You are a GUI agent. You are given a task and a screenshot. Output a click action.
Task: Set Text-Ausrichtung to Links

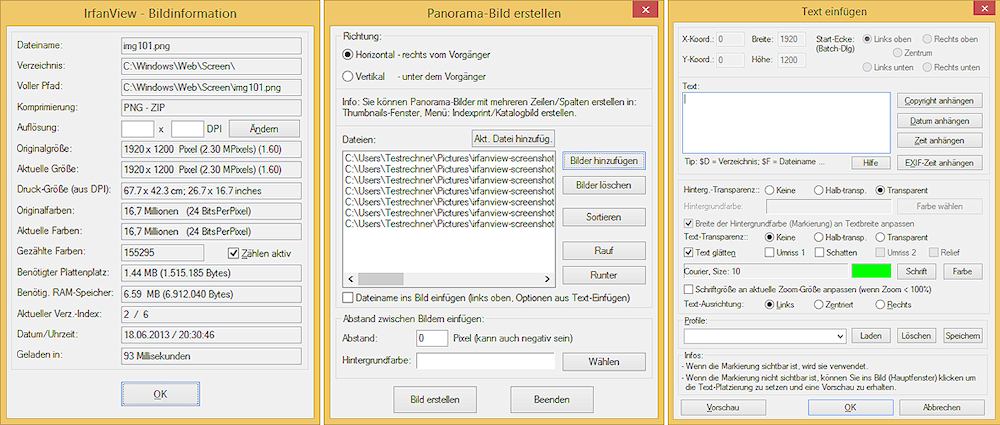tap(769, 304)
